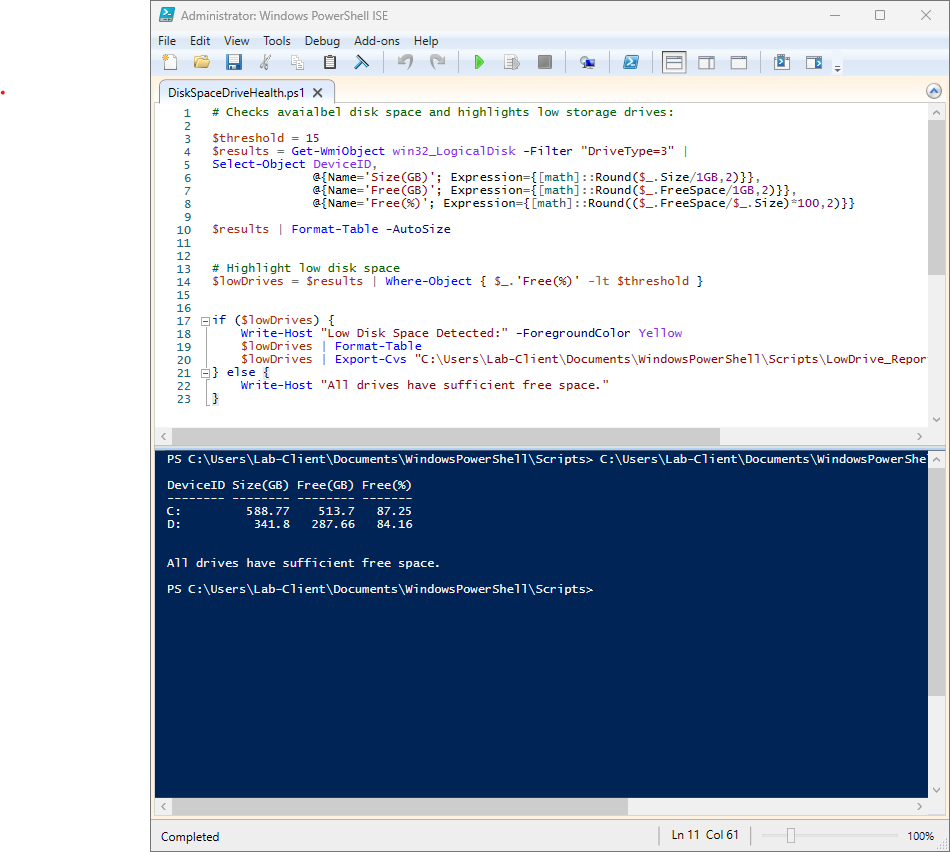Collapse the editor pane with the top chevron

click(x=933, y=90)
